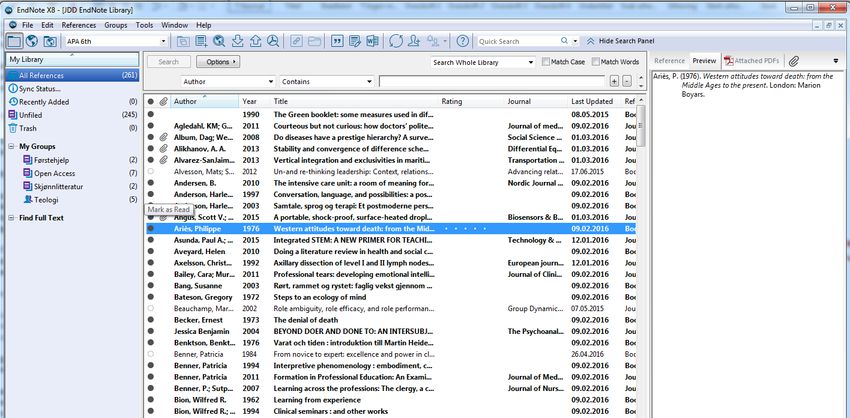Viewport: 850px width, 418px height.
Task: Toggle read status dot for Bateson, Gregory row
Action: [151, 297]
